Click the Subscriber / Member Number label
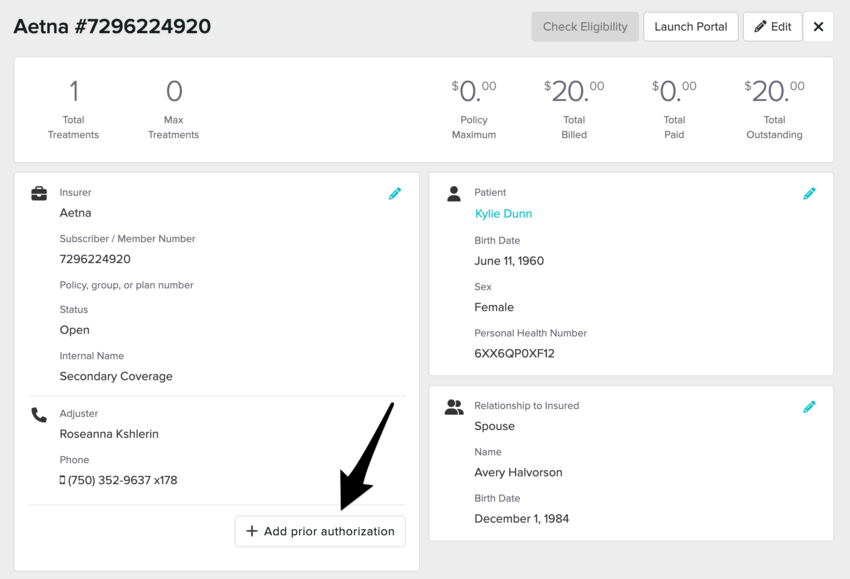 coord(127,239)
